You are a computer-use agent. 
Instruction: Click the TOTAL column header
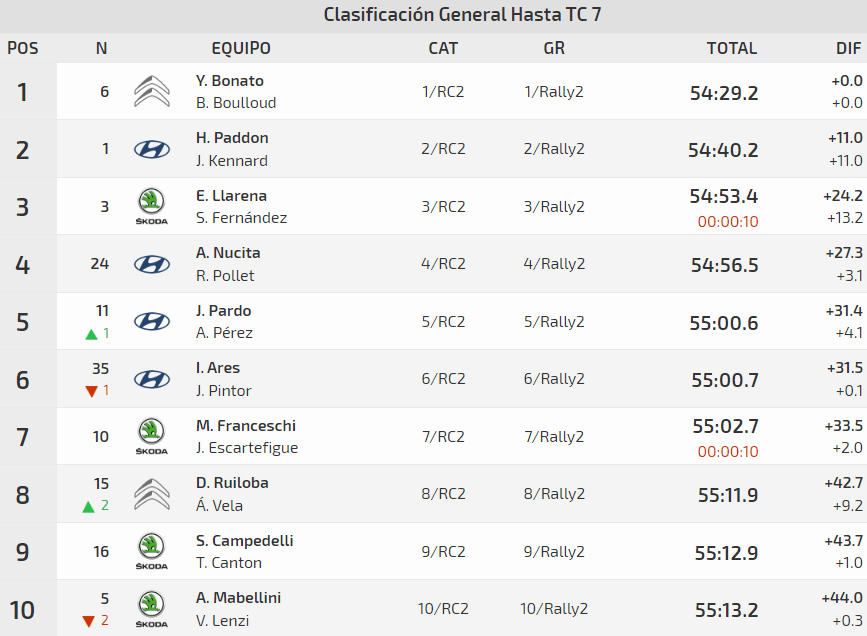[731, 48]
